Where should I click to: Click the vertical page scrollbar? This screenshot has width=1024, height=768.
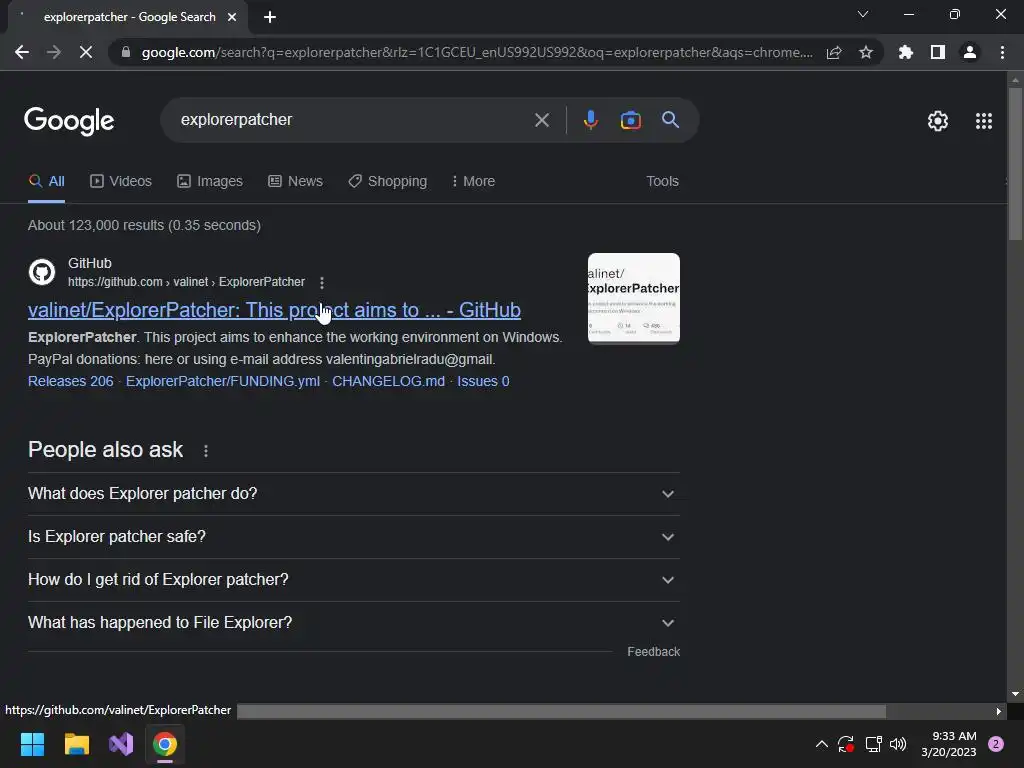[x=1015, y=163]
